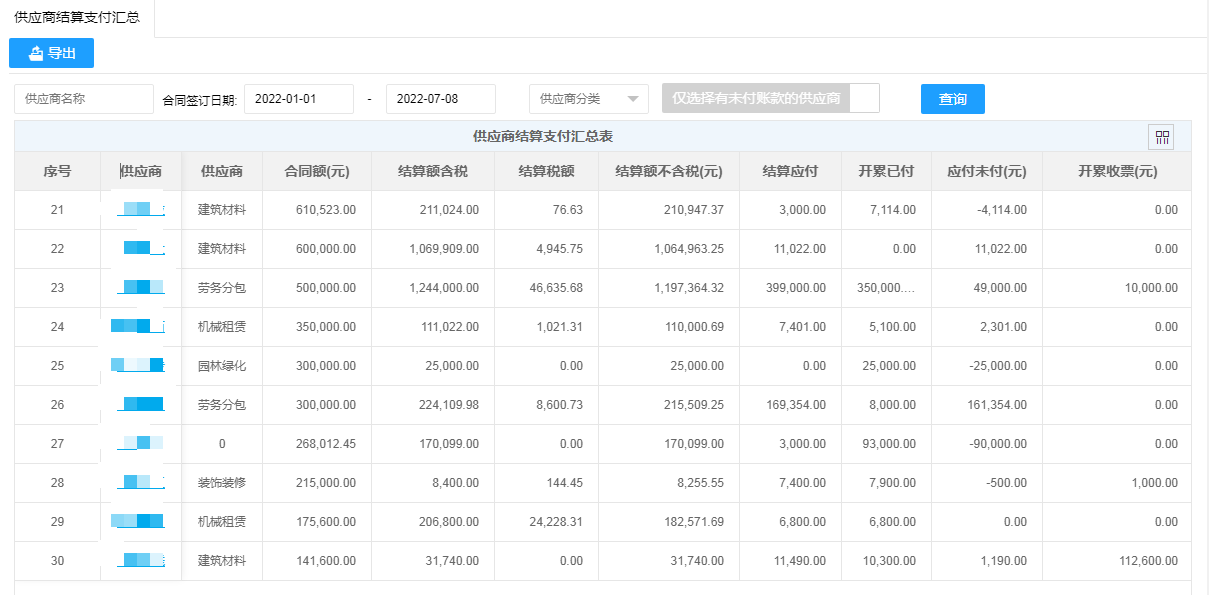Open the start date field 2022-01-01
Viewport: 1209px width, 595px height.
coord(299,99)
